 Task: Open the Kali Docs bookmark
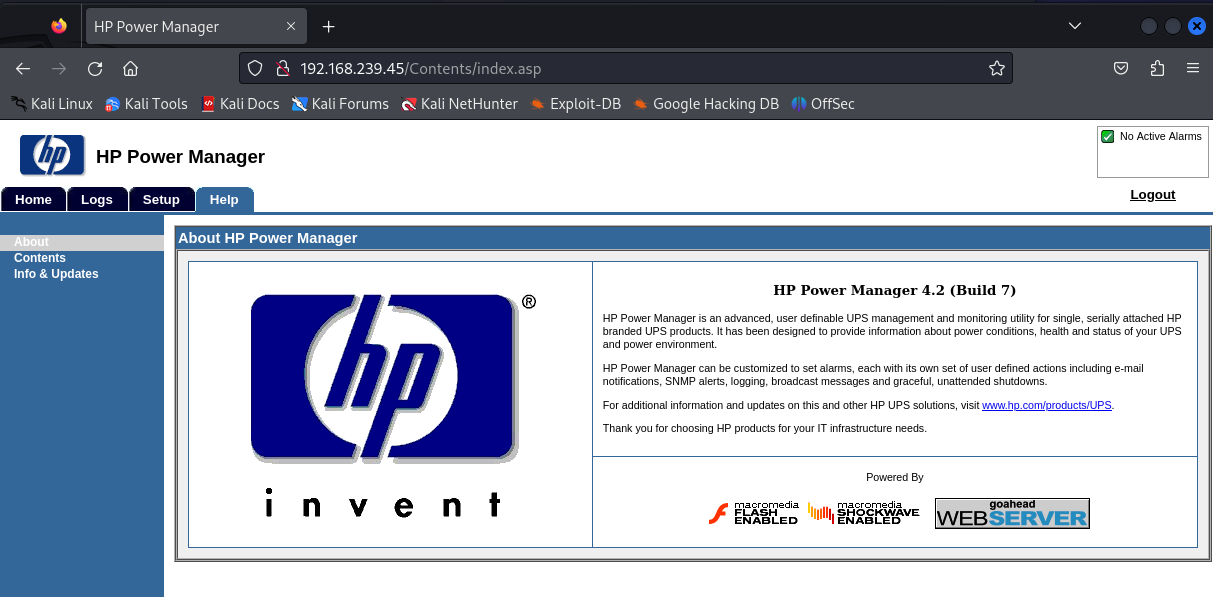[x=240, y=103]
